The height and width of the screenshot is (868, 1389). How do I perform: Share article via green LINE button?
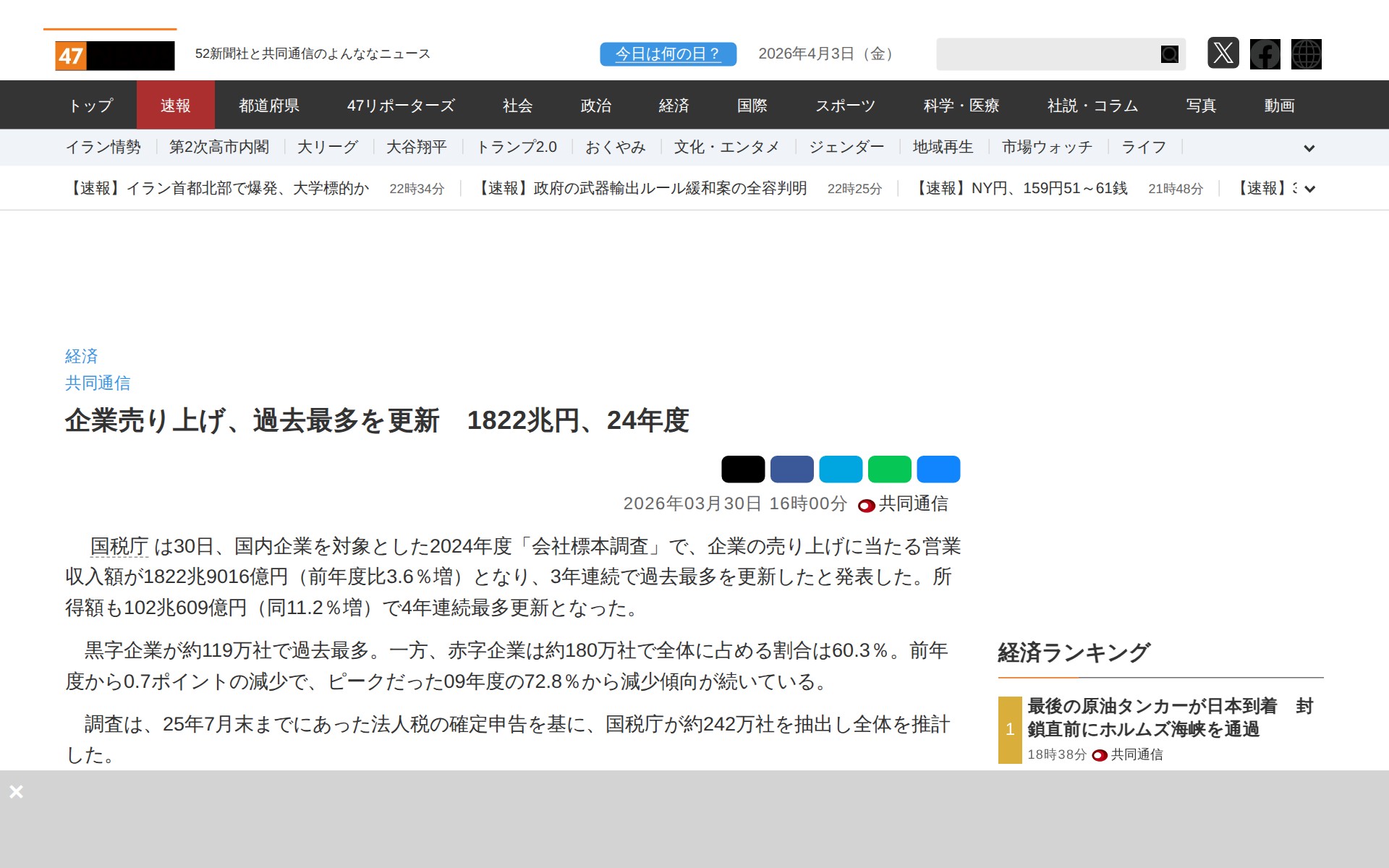coord(889,469)
